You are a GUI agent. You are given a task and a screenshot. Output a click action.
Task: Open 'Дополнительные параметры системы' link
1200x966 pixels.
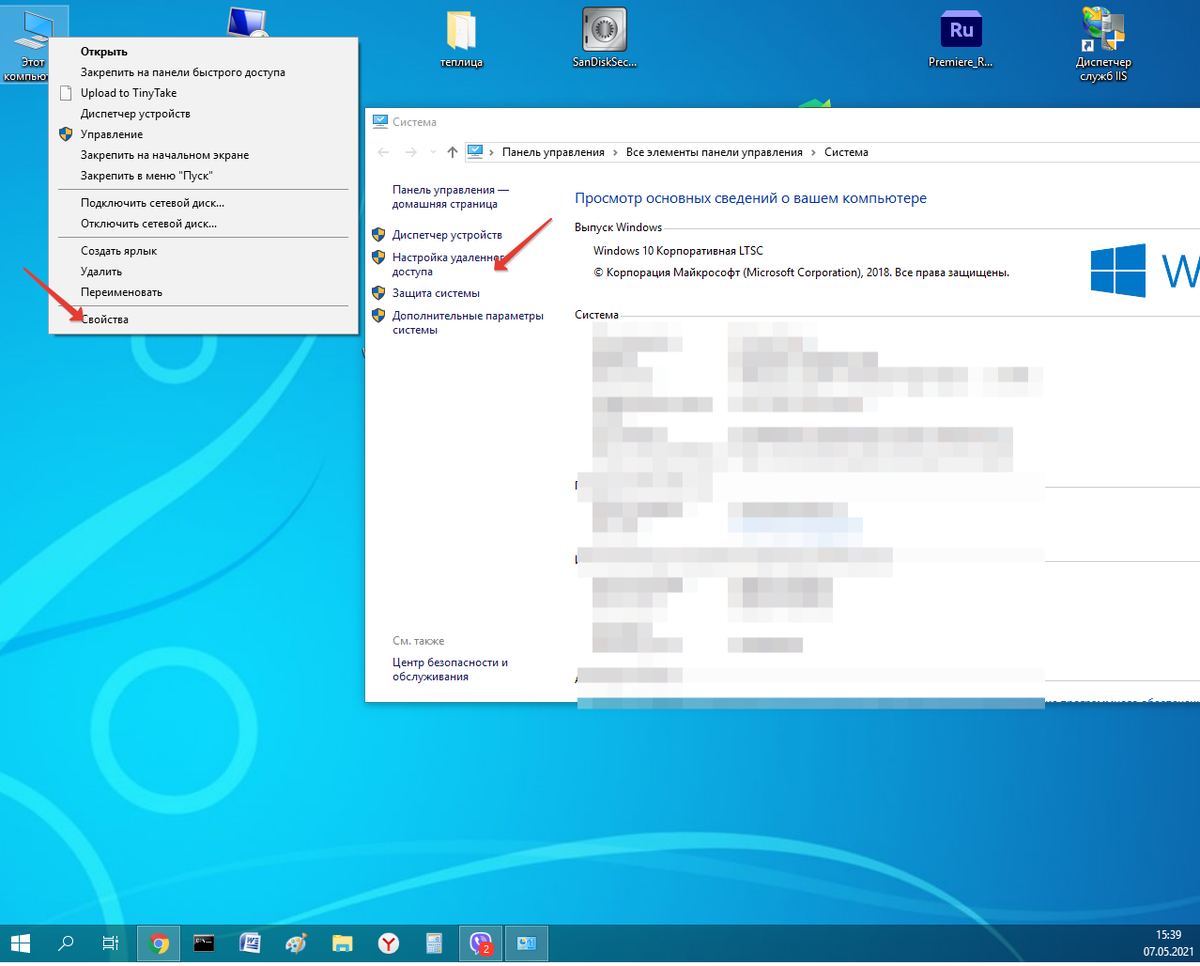[468, 322]
